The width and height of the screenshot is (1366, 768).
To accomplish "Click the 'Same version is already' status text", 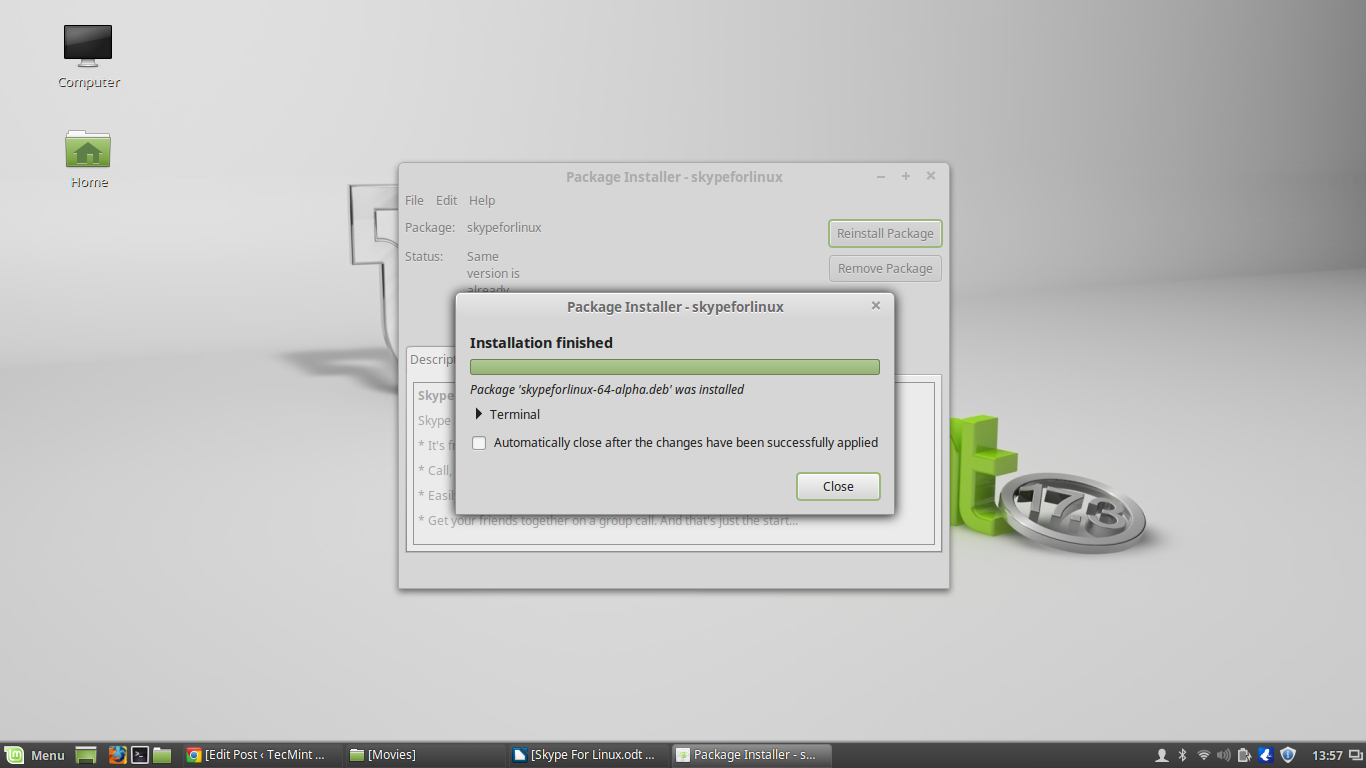I will pos(493,273).
